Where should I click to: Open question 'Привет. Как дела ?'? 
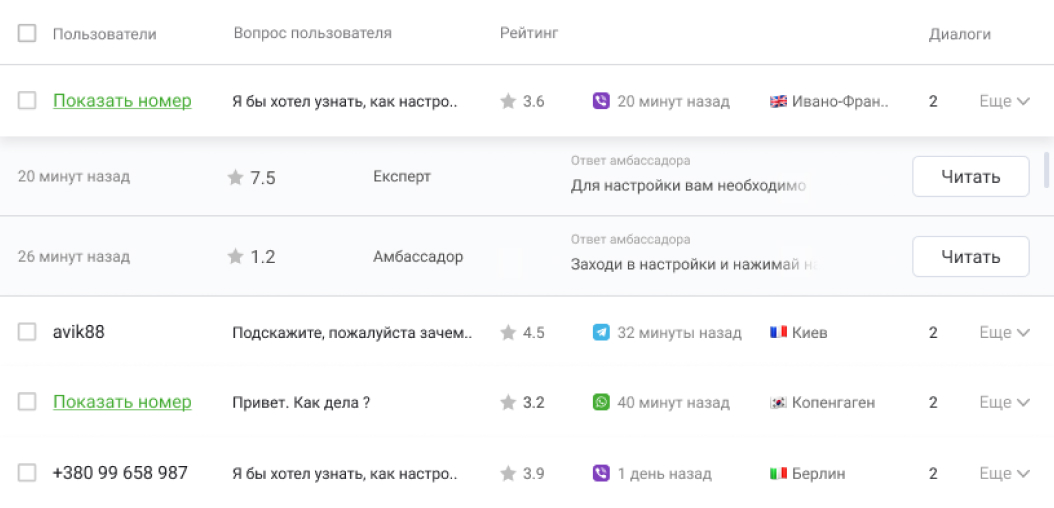(301, 402)
